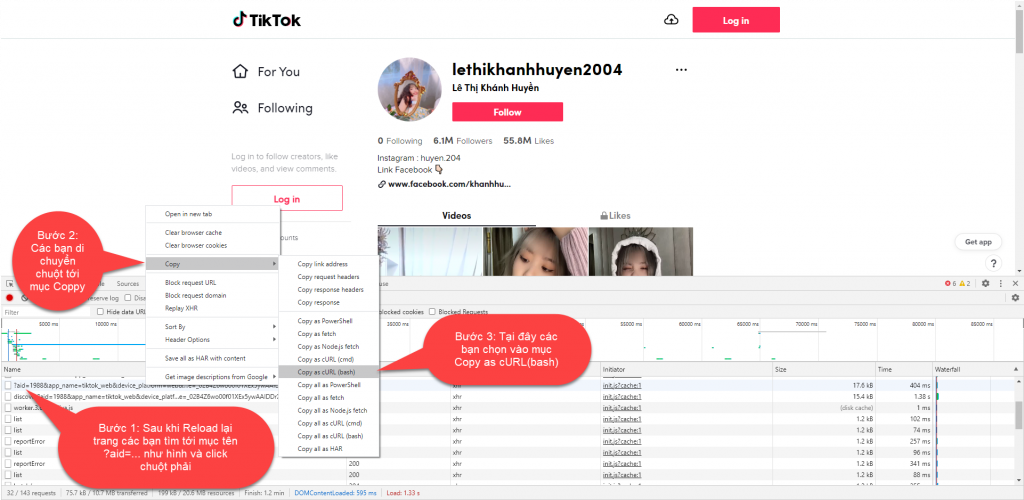Open the Sources tab in DevTools
This screenshot has height=500, width=1024.
(x=127, y=284)
